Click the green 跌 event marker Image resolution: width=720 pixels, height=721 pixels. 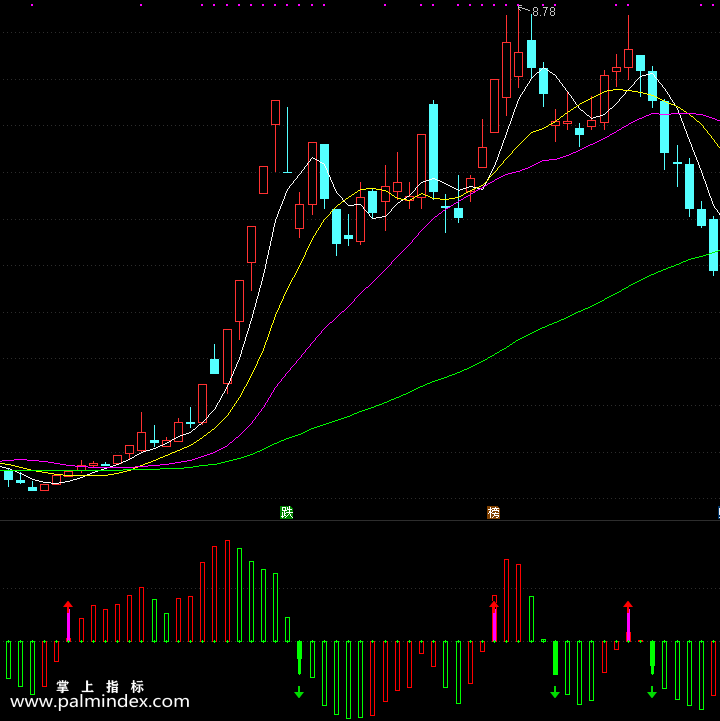(286, 512)
